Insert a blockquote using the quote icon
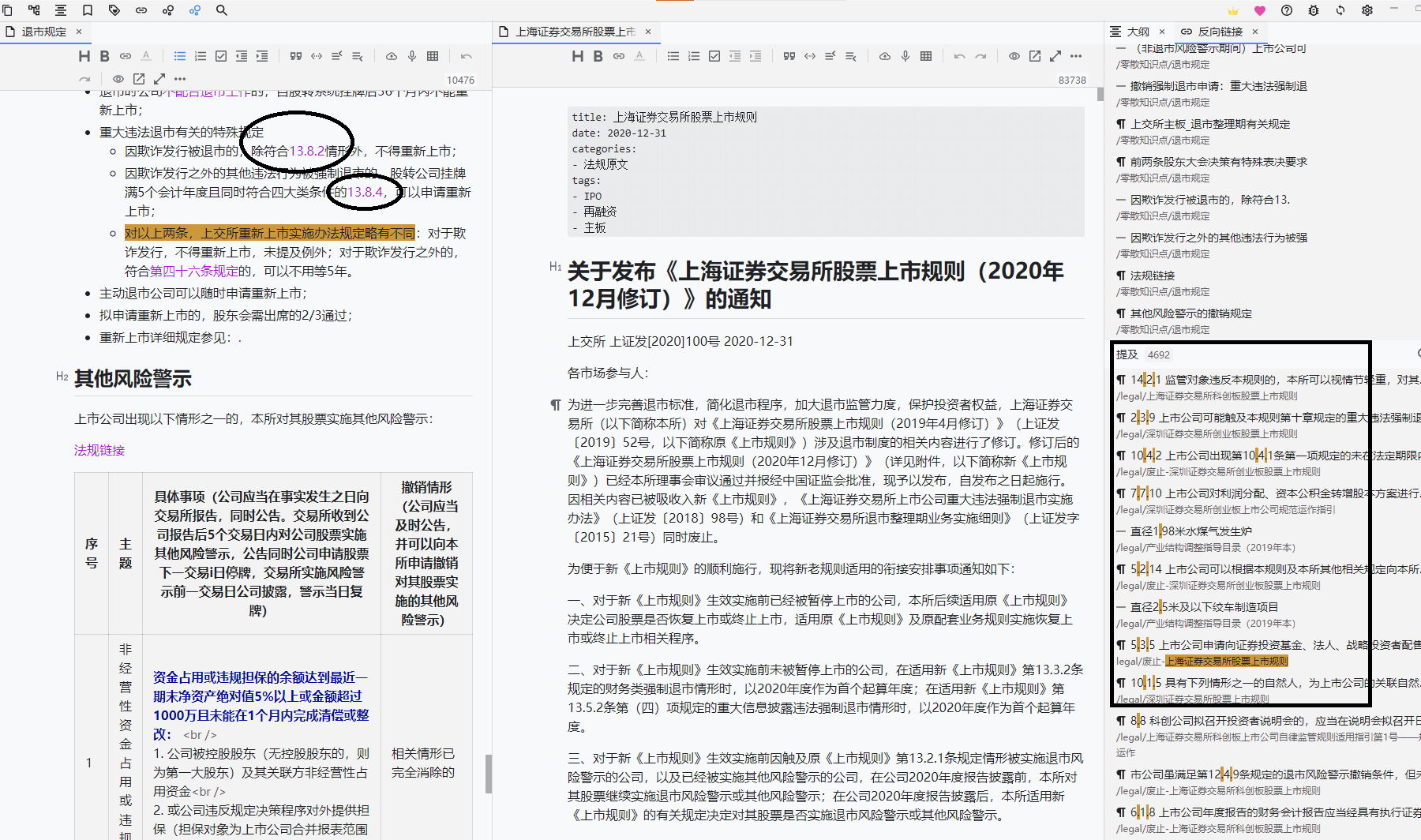This screenshot has height=840, width=1421. (296, 55)
